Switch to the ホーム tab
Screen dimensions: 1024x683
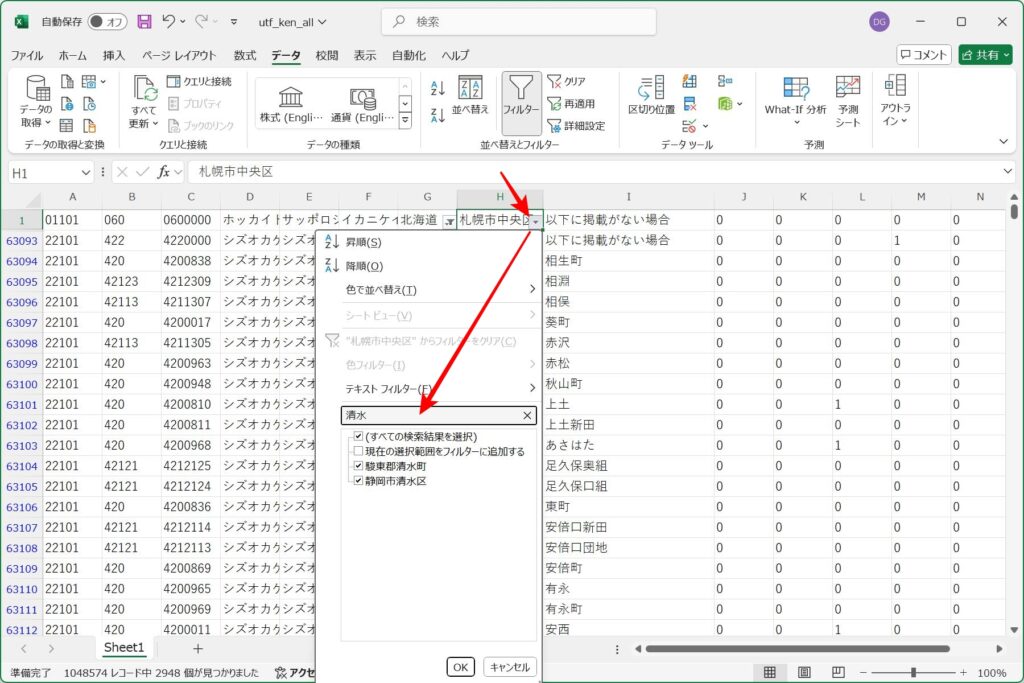(72, 56)
